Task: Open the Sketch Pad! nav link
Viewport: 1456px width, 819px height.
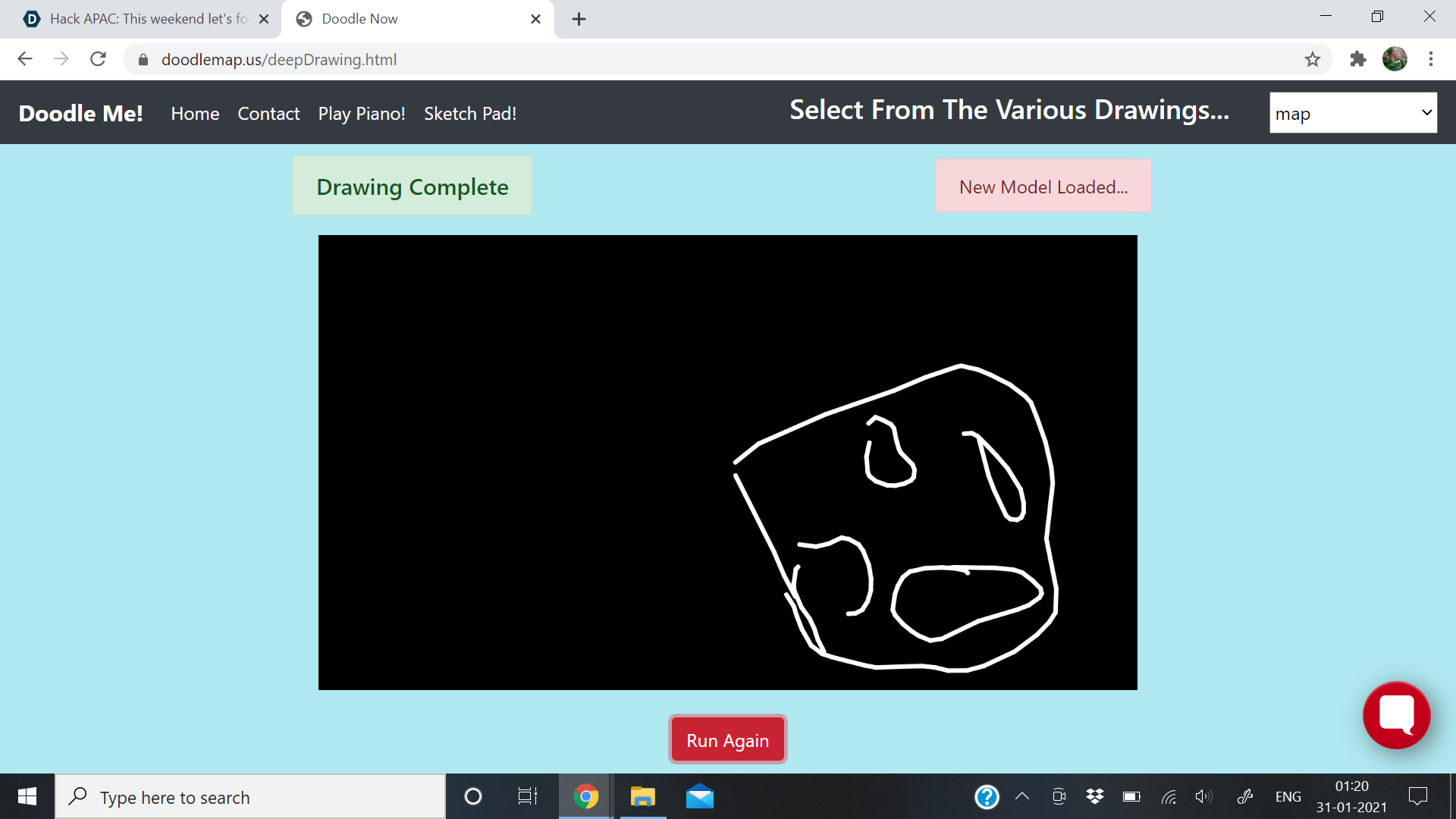Action: pyautogui.click(x=470, y=114)
